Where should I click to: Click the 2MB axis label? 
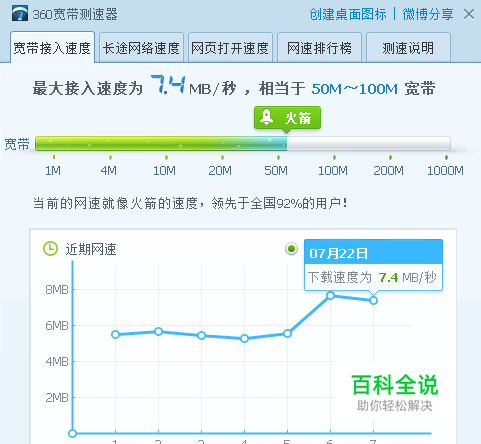coord(57,398)
